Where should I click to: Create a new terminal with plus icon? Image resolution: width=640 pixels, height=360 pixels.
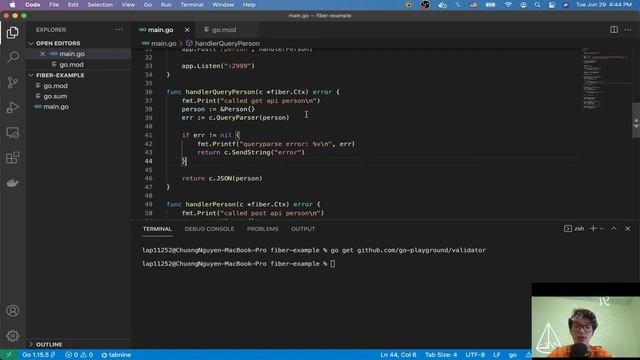(593, 229)
